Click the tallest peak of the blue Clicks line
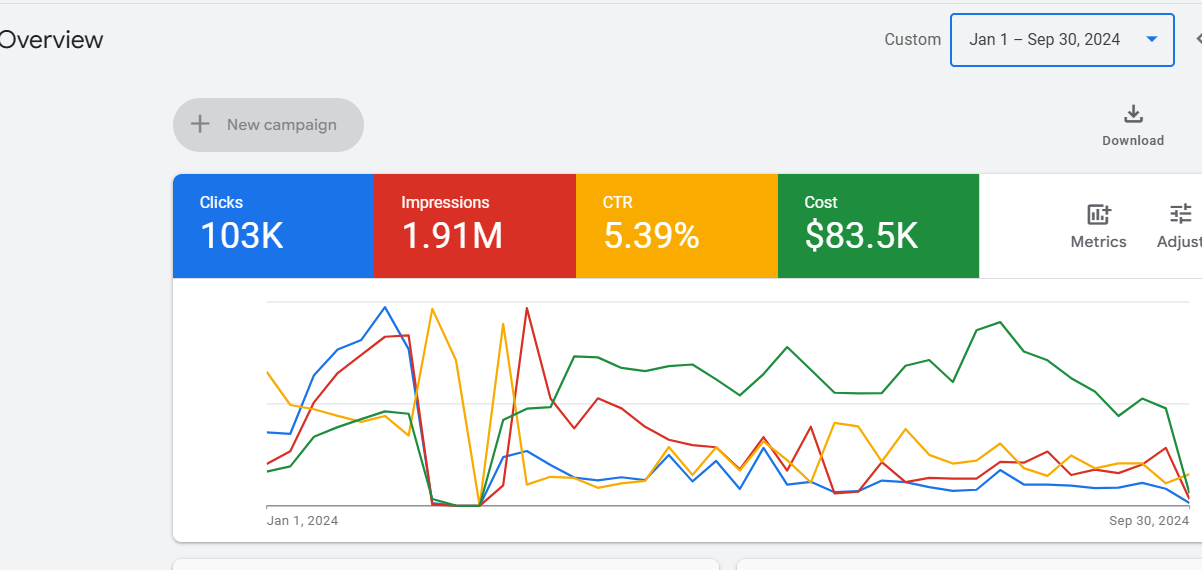This screenshot has height=570, width=1202. 385,307
